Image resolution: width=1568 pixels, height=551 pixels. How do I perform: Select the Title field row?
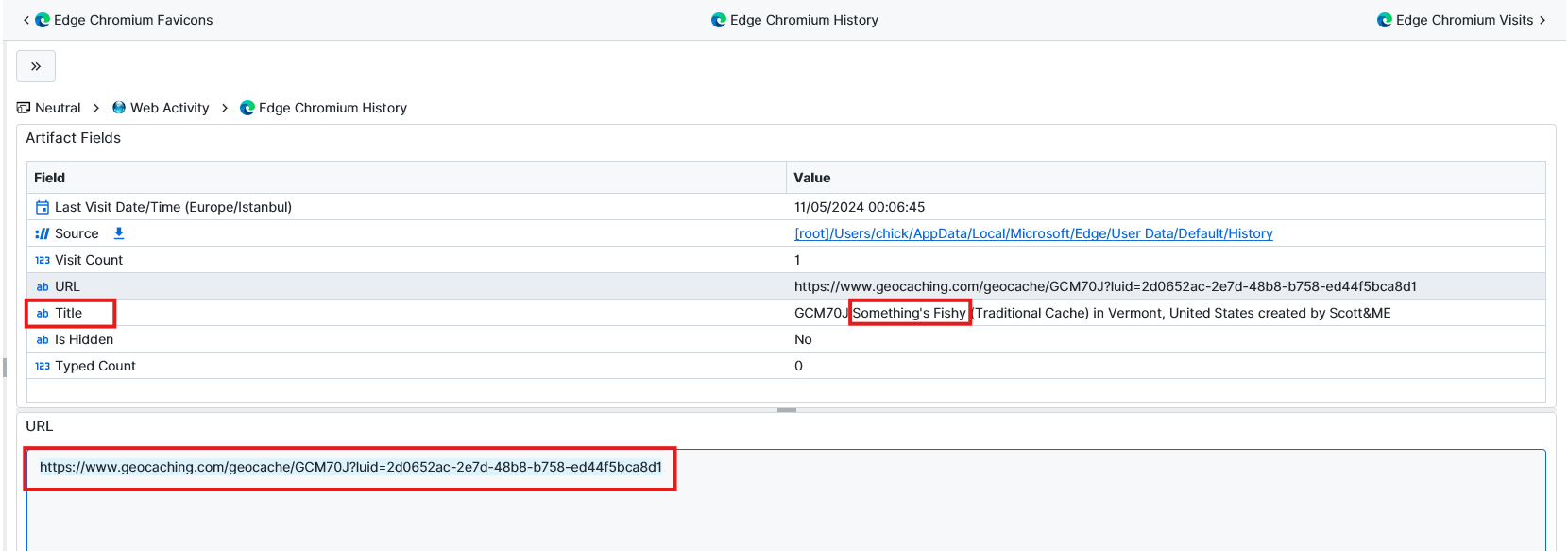tap(406, 313)
